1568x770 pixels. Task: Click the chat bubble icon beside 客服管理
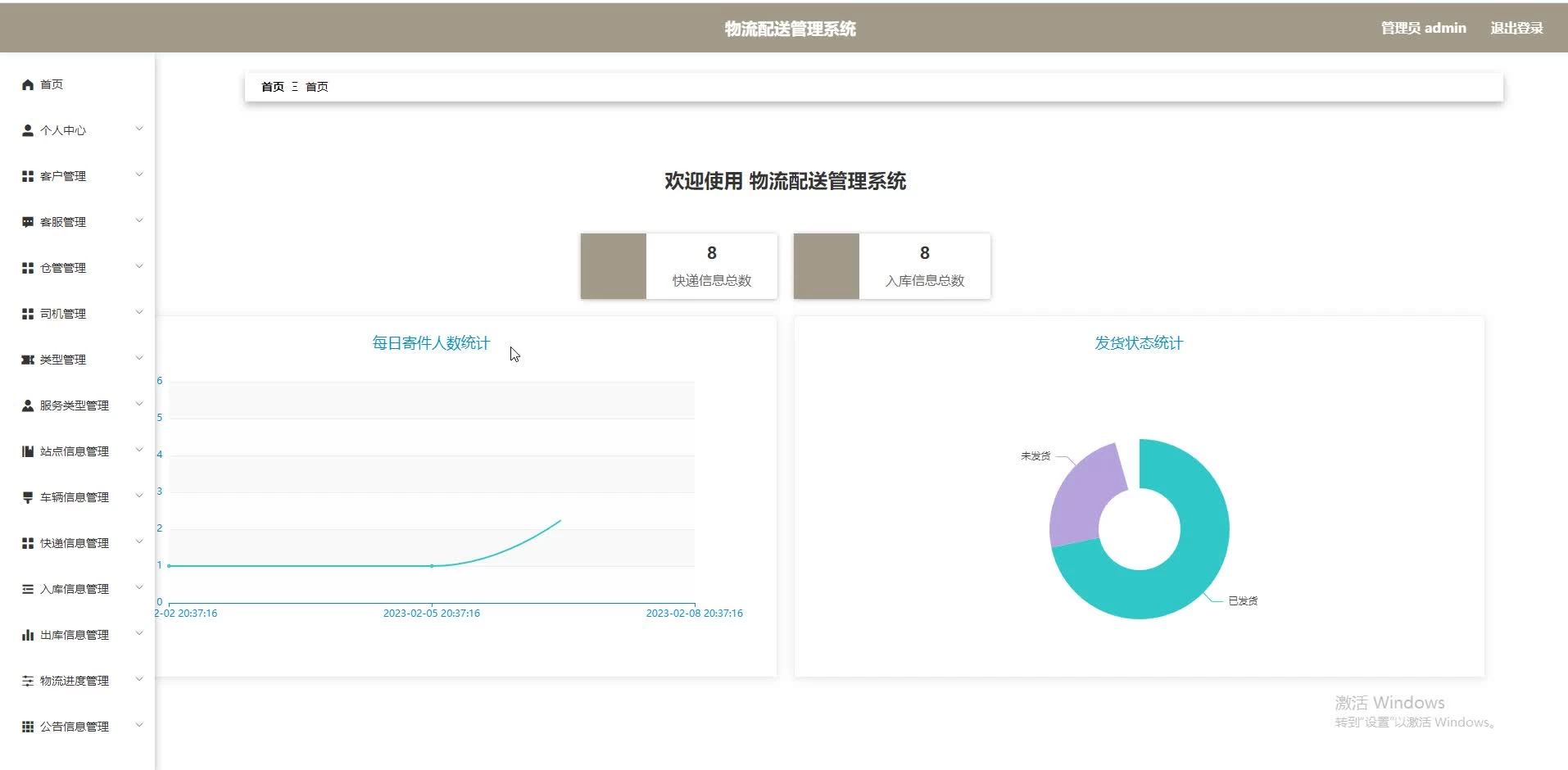(28, 222)
